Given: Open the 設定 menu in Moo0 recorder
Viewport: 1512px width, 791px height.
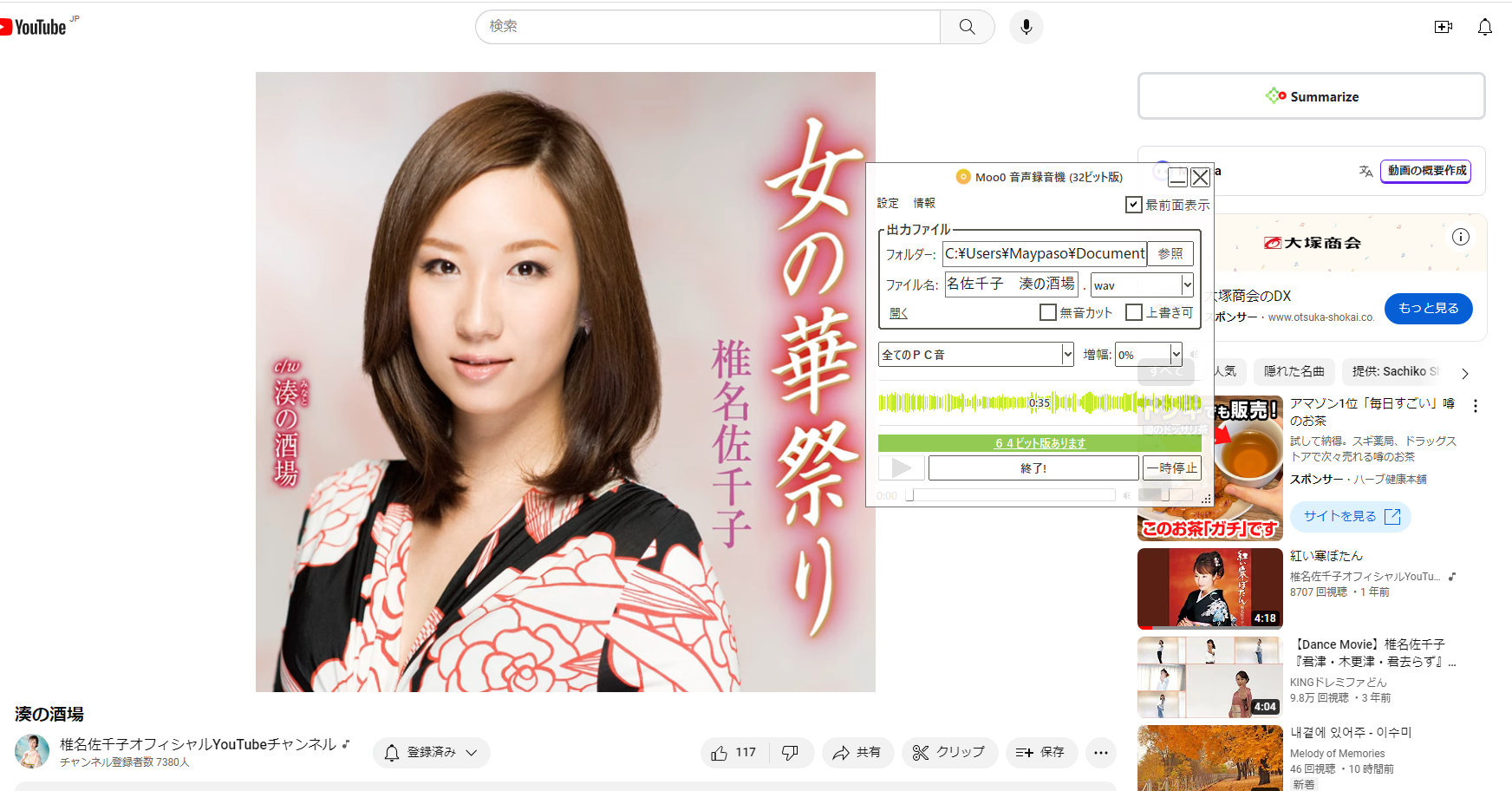Looking at the screenshot, I should pos(888,203).
